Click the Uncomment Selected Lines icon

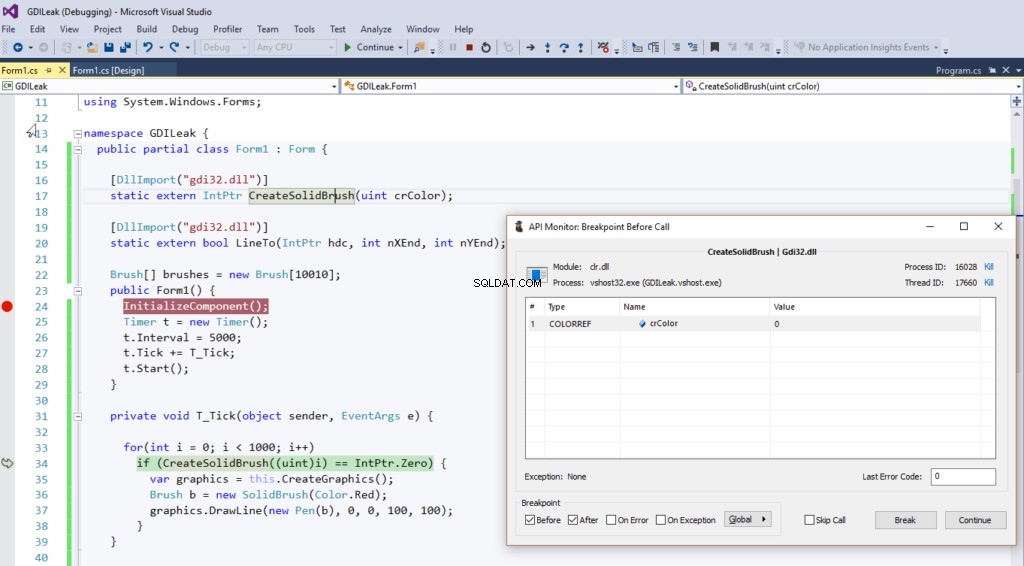click(692, 47)
